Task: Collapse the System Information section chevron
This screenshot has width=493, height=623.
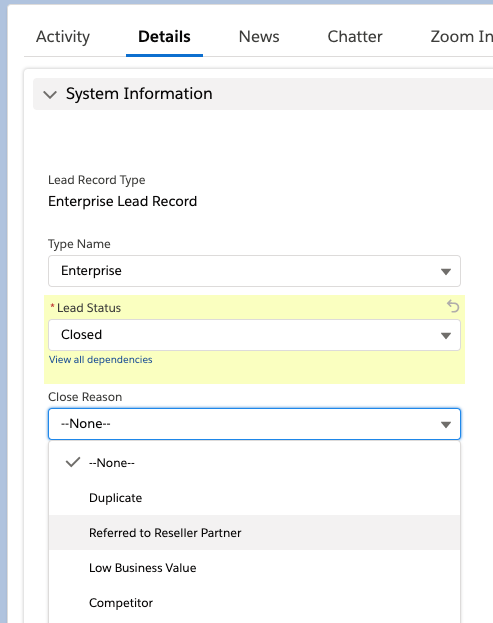Action: [x=50, y=95]
